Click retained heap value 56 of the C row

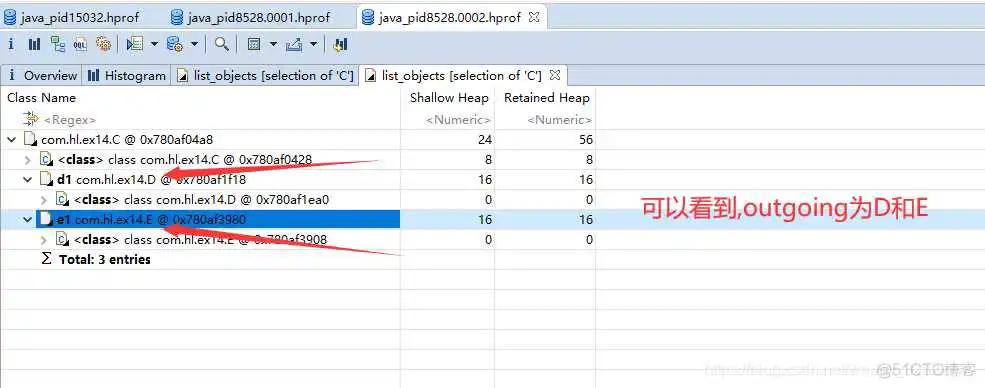point(585,139)
